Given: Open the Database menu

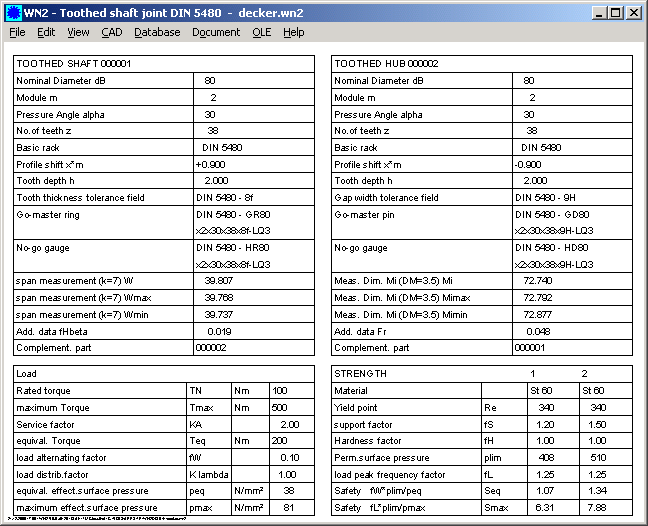Looking at the screenshot, I should (157, 32).
